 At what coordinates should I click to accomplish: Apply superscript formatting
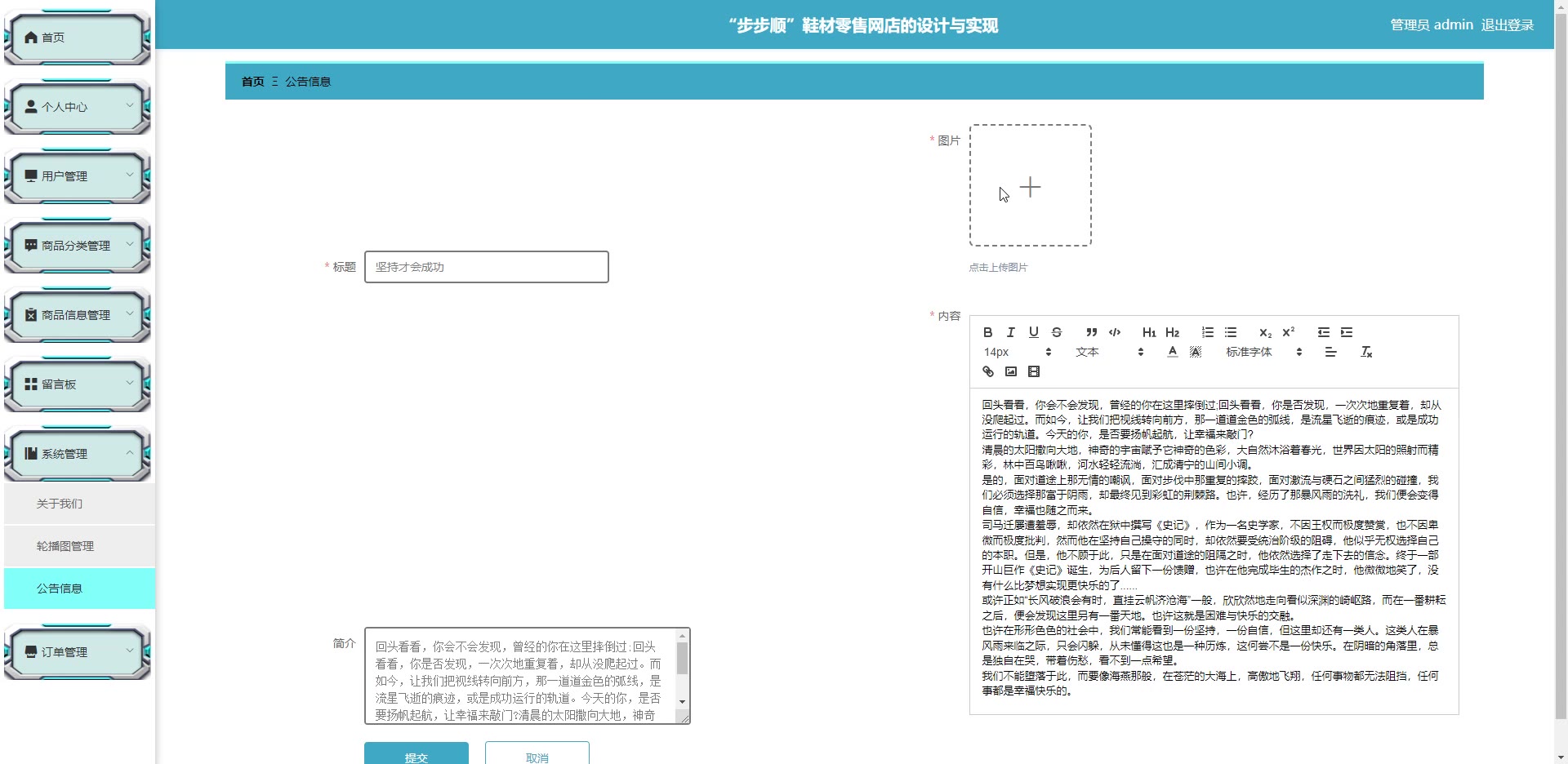pyautogui.click(x=1288, y=332)
